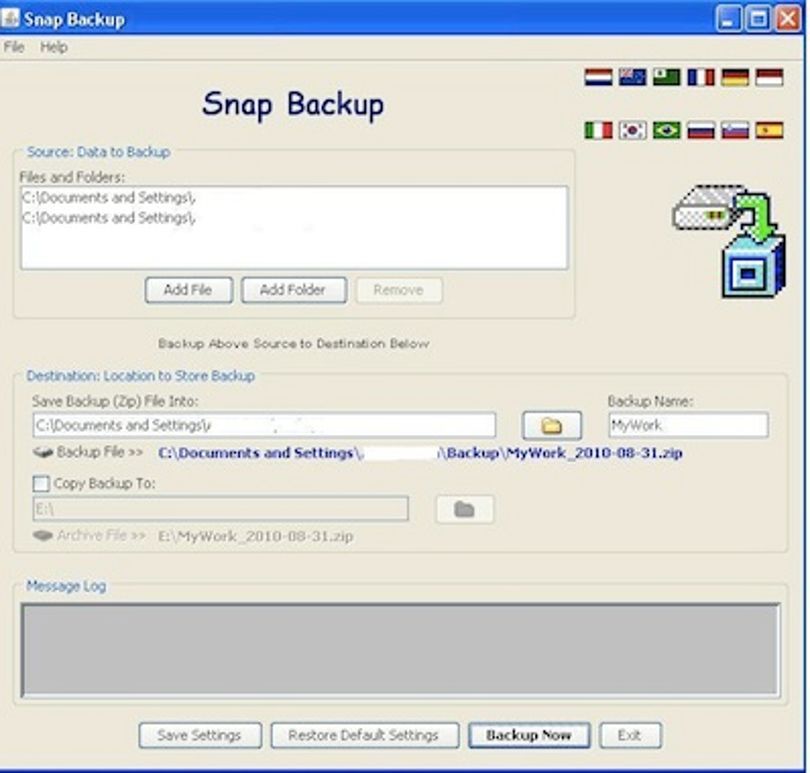
Task: Click Restore Default Settings
Action: click(x=364, y=735)
